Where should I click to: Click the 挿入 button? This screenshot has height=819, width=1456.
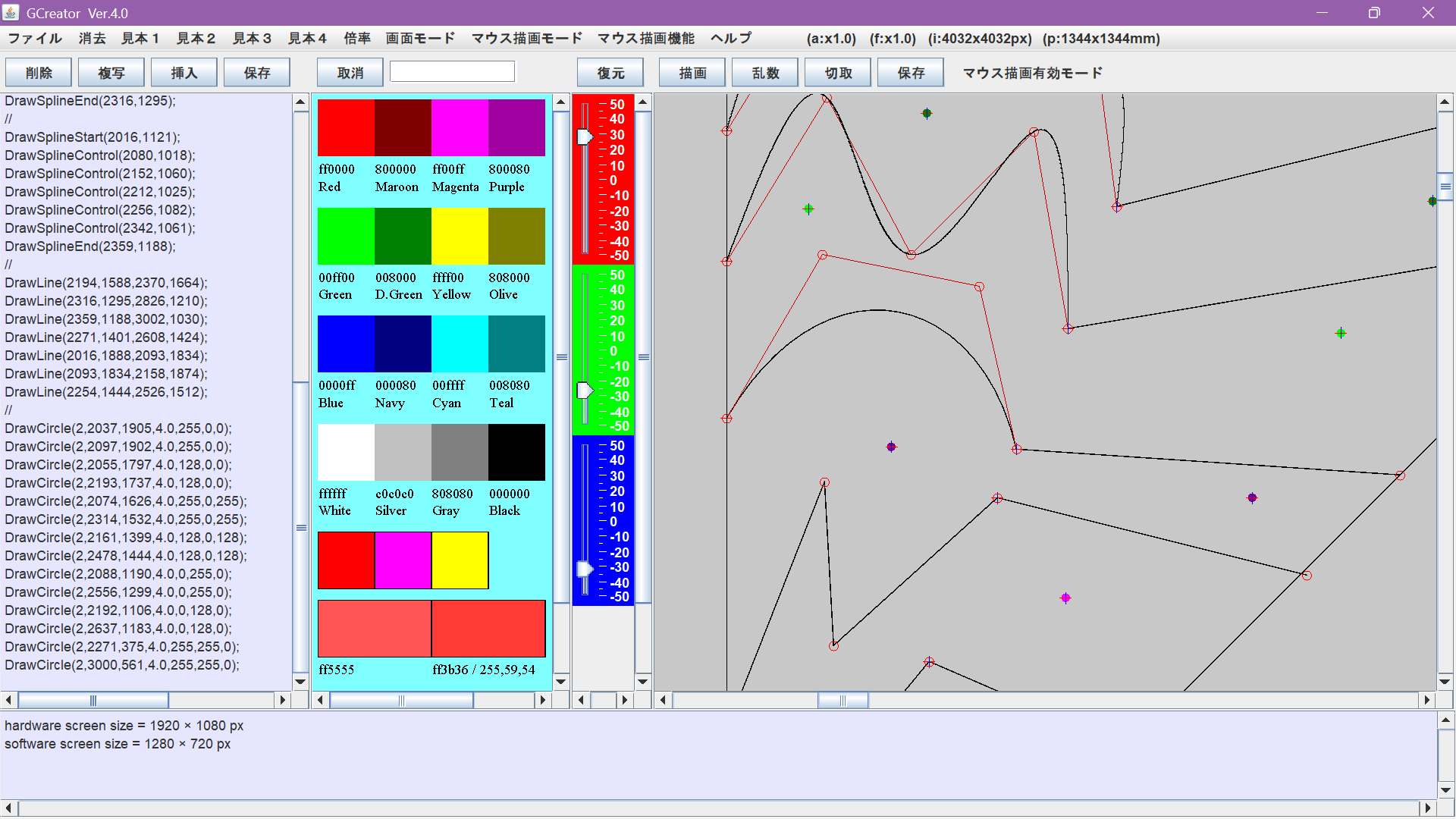pyautogui.click(x=184, y=73)
